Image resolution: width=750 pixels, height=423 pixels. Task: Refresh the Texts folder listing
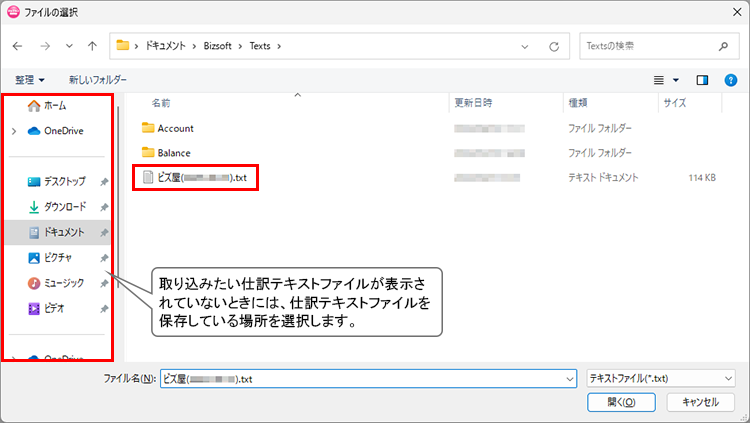554,46
